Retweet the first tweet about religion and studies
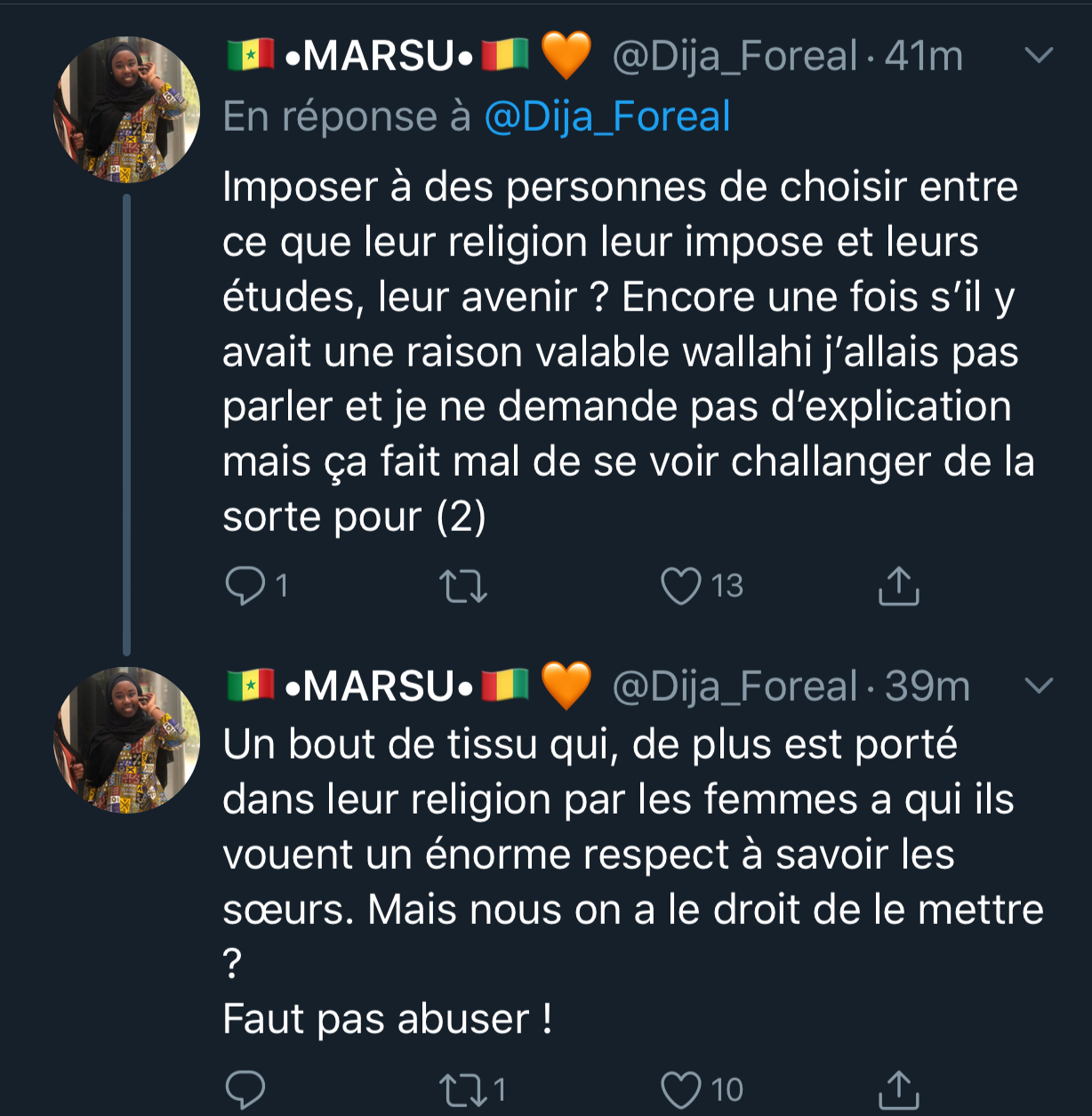The height and width of the screenshot is (1116, 1092). click(x=463, y=586)
